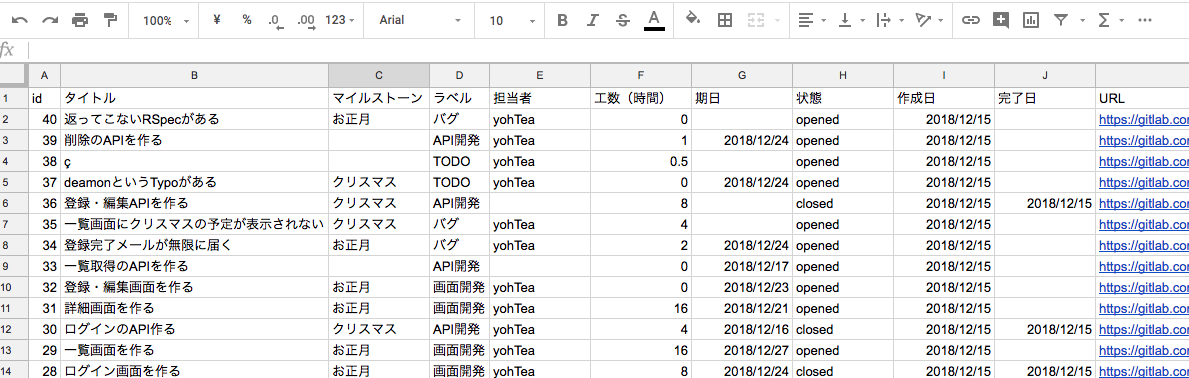Select the 'マイルストーン' header cell
The image size is (1189, 378).
(379, 98)
